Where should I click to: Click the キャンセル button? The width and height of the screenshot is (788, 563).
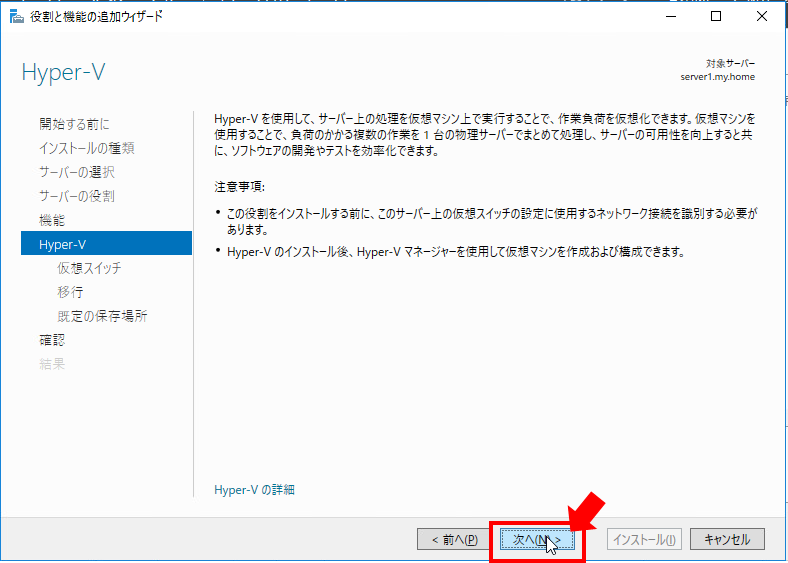pyautogui.click(x=727, y=539)
